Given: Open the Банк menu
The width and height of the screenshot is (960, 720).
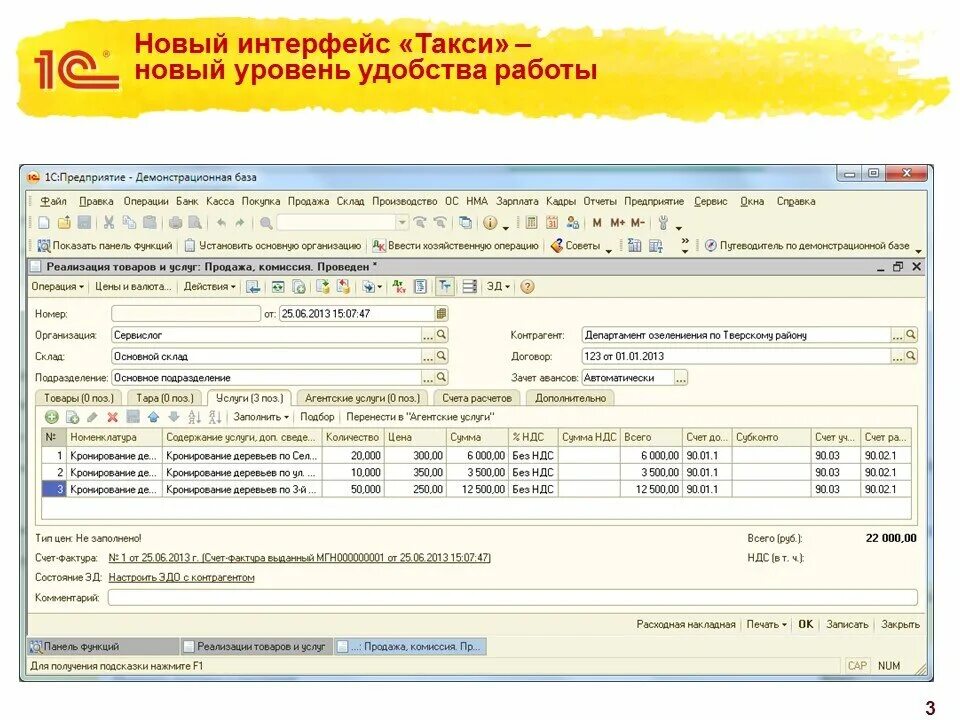Looking at the screenshot, I should [x=187, y=201].
